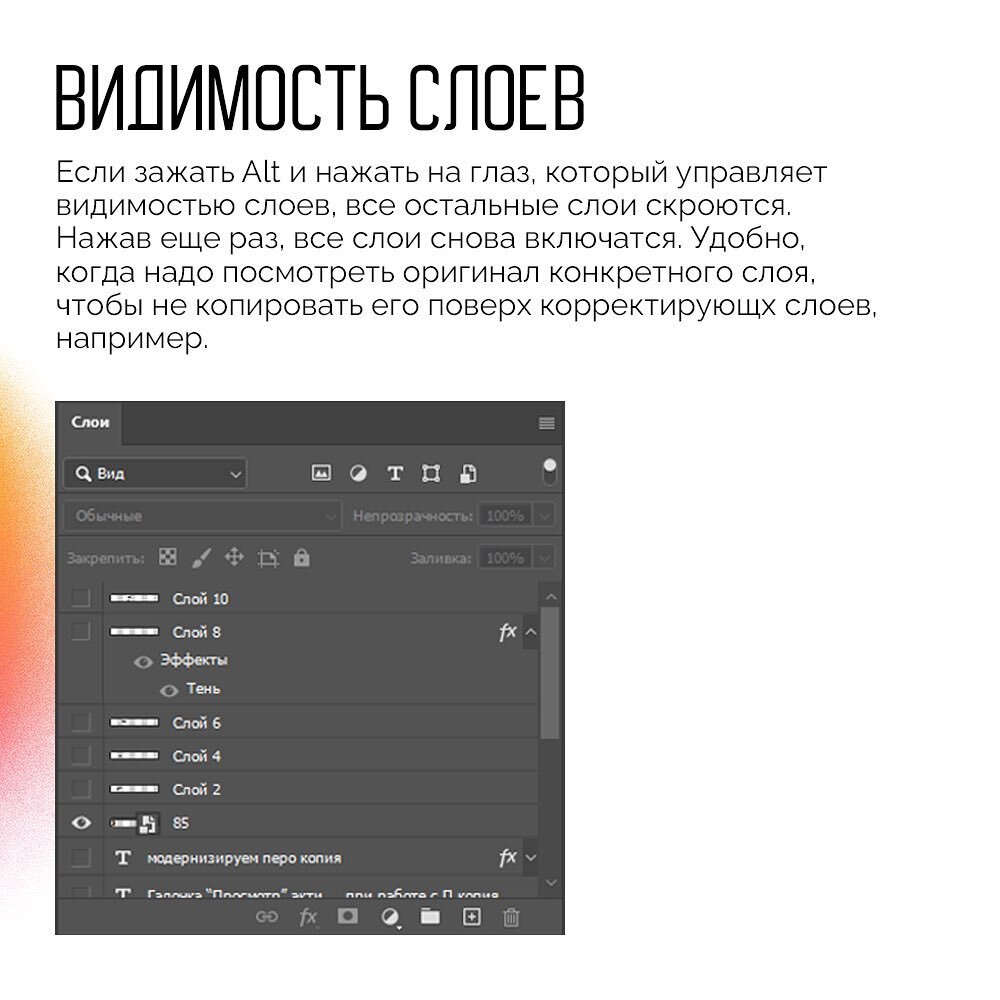Select layer Слой 6
This screenshot has width=1000, height=1000.
pos(298,722)
